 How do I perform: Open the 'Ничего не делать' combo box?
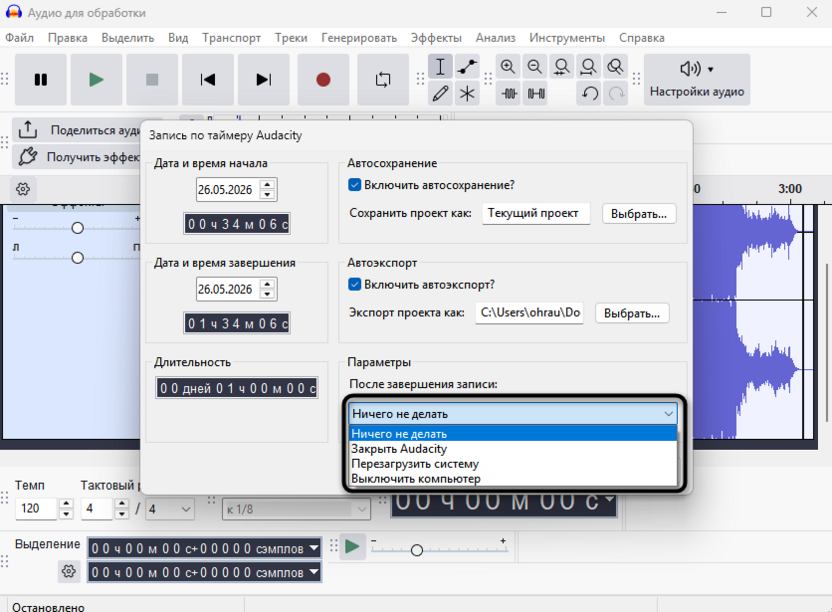pos(513,413)
